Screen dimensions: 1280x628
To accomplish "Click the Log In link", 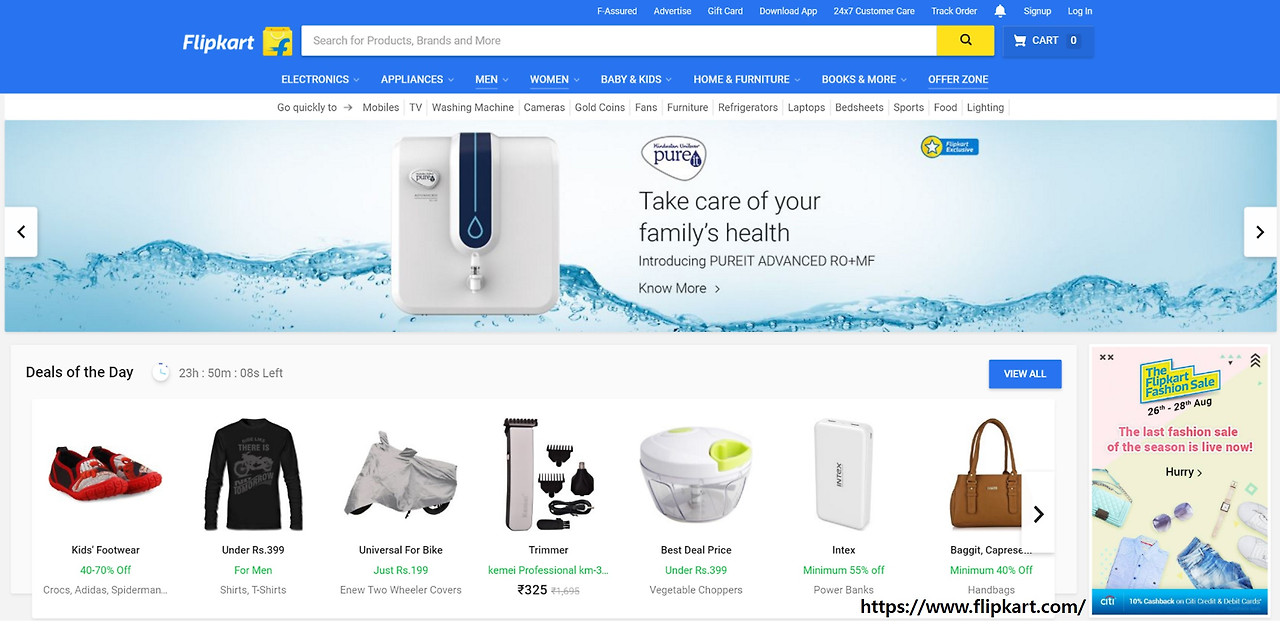I will tap(1080, 11).
